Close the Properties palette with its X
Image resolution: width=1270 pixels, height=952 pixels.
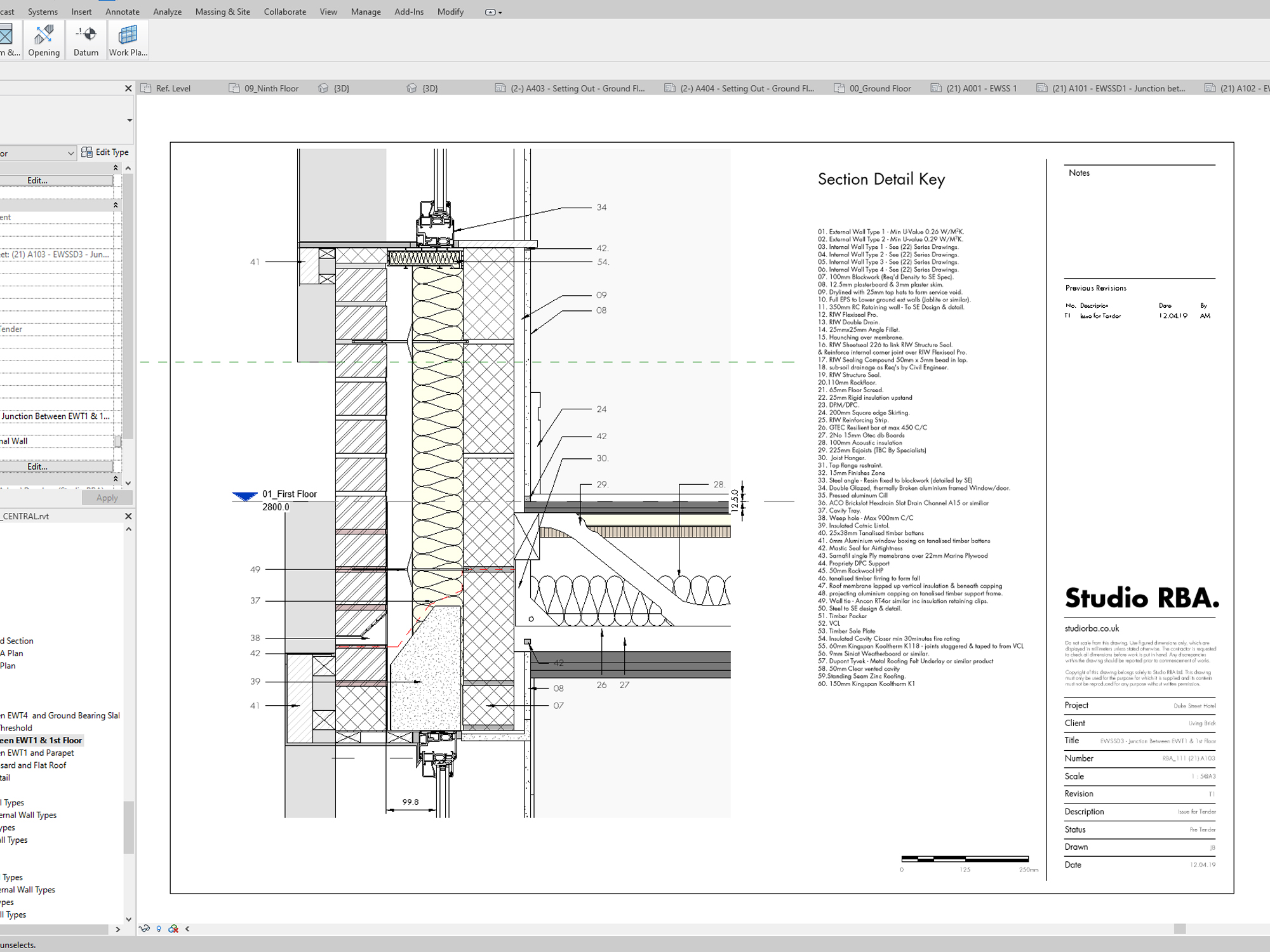[x=128, y=88]
